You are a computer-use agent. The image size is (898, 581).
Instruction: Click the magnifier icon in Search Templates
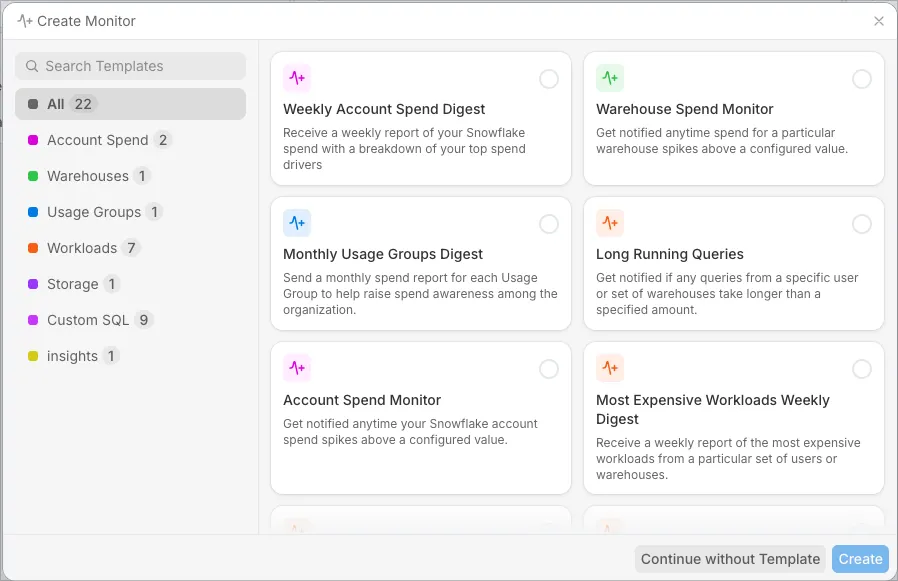click(32, 66)
